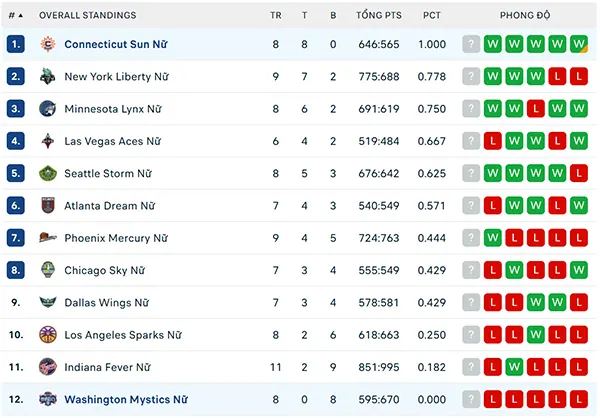Click the Chicago Sky team logo
Screen dimensions: 600x418
click(x=48, y=270)
